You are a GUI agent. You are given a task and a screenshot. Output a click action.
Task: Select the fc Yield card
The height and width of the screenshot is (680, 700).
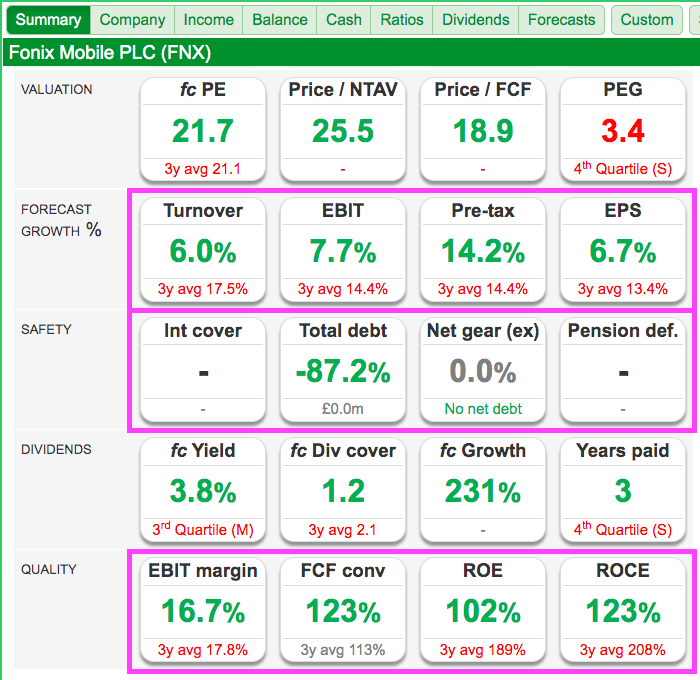pyautogui.click(x=203, y=490)
